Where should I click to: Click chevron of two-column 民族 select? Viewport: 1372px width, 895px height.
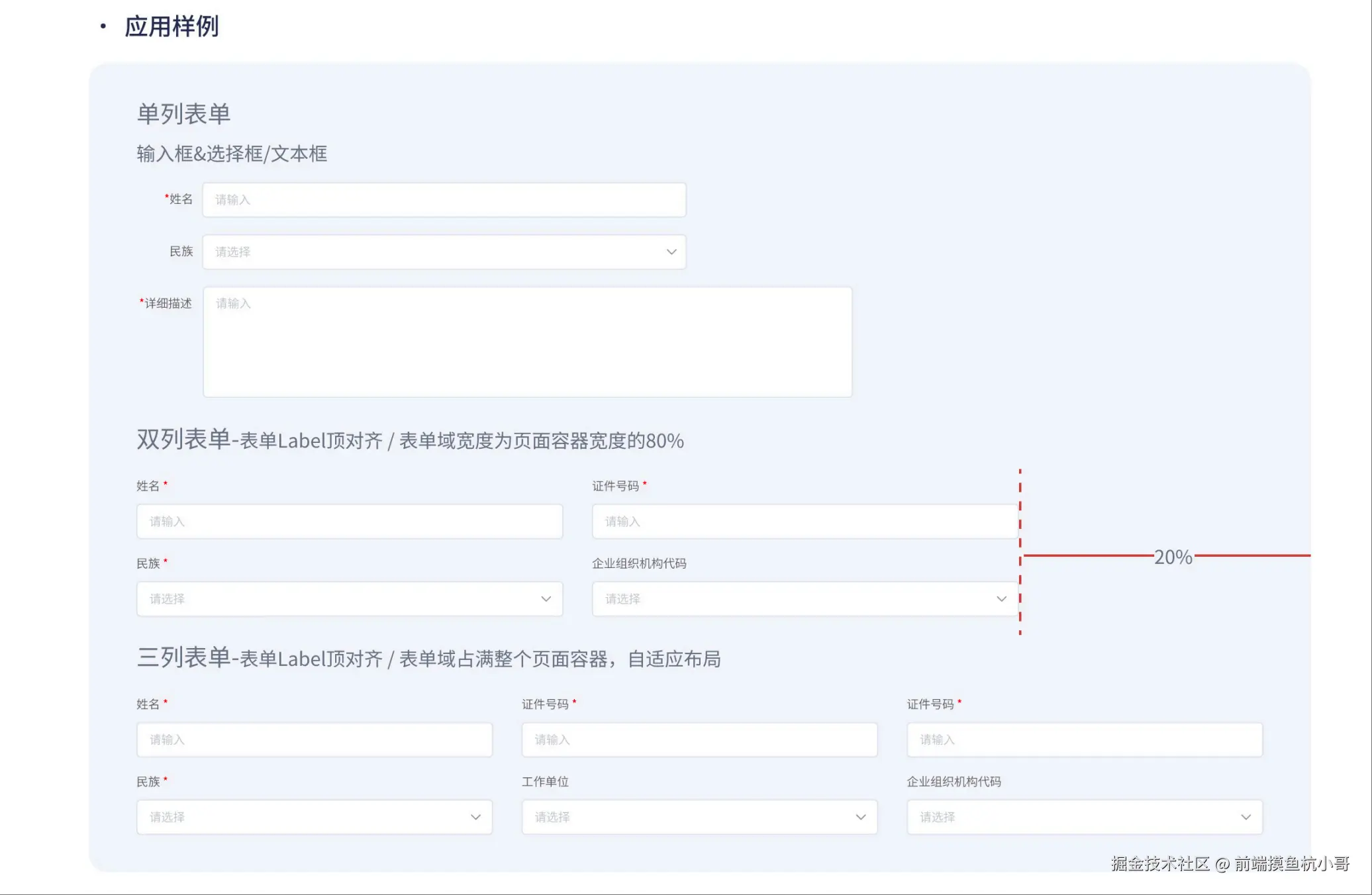click(546, 599)
